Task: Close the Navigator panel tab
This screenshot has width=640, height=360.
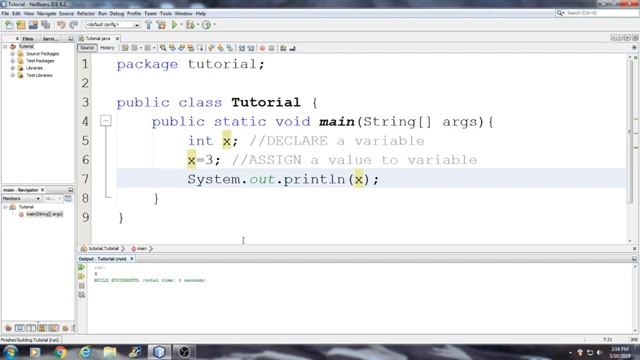Action: pyautogui.click(x=42, y=190)
